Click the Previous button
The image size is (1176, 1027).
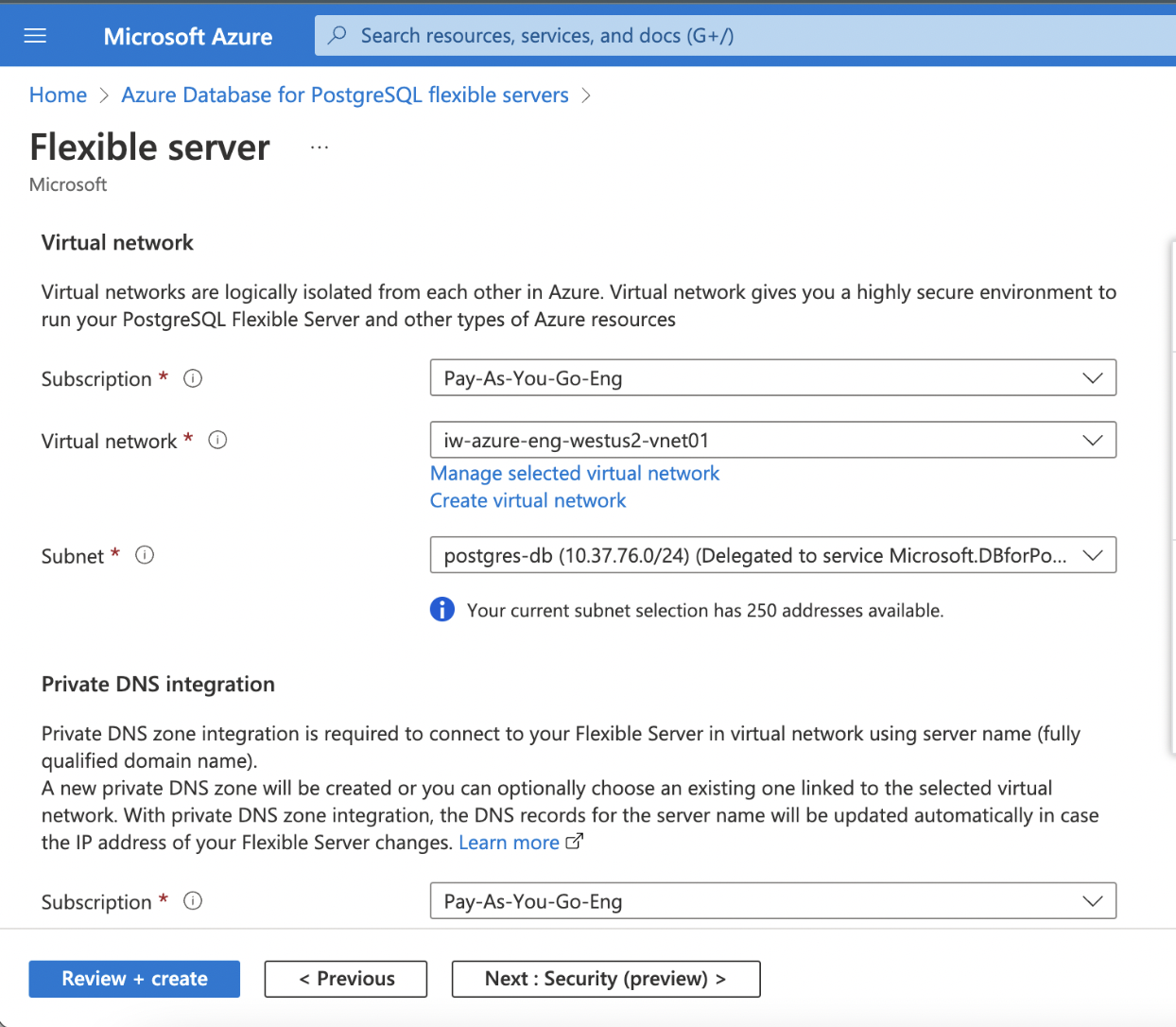[x=346, y=979]
